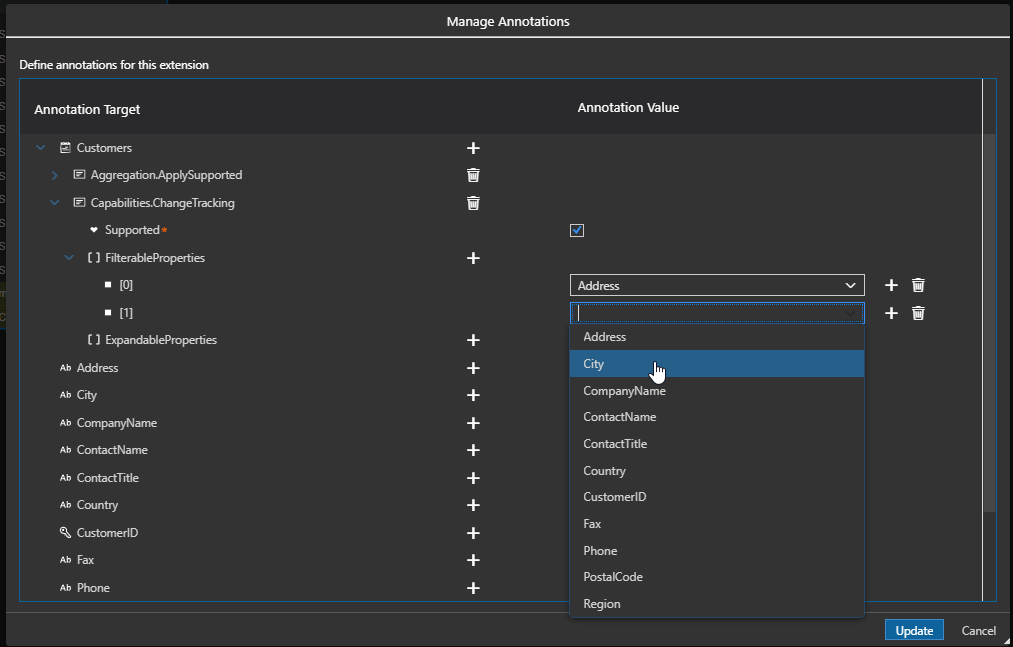Collapse the Customers tree node
Screen dimensions: 1013x647
click(41, 148)
